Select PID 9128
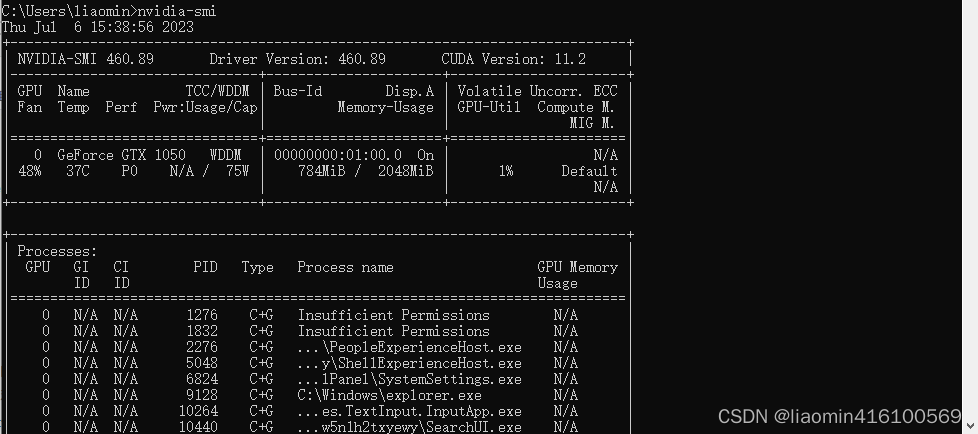 [x=202, y=396]
